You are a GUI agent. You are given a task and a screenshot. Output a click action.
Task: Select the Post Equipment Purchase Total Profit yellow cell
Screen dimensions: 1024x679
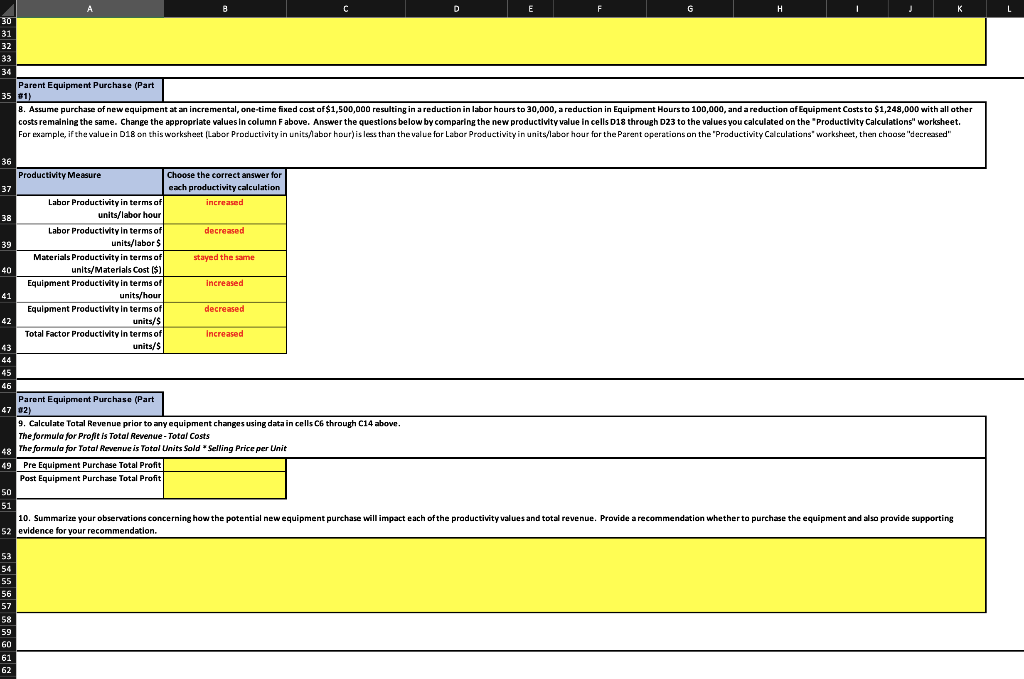tap(225, 485)
